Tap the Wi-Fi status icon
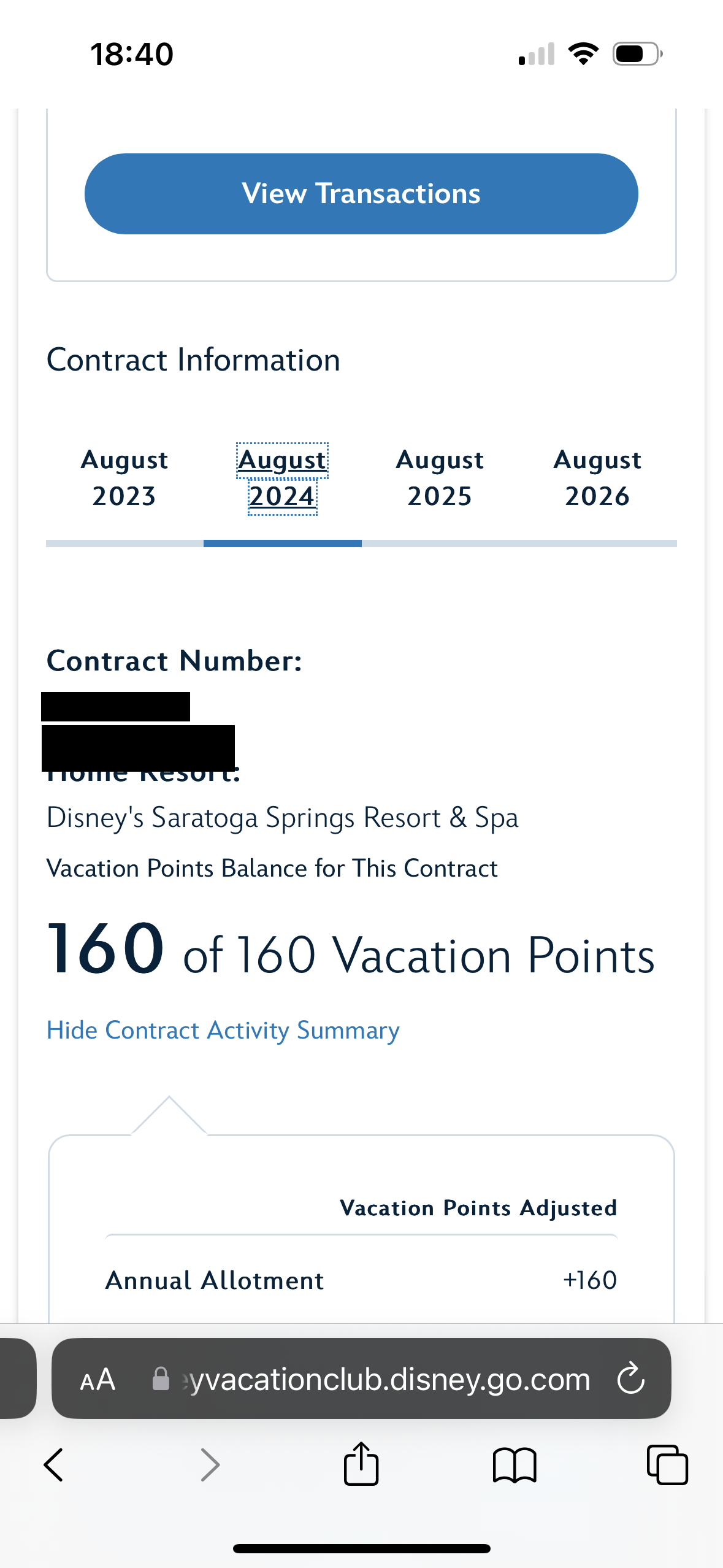Viewport: 723px width, 1568px height. (584, 54)
